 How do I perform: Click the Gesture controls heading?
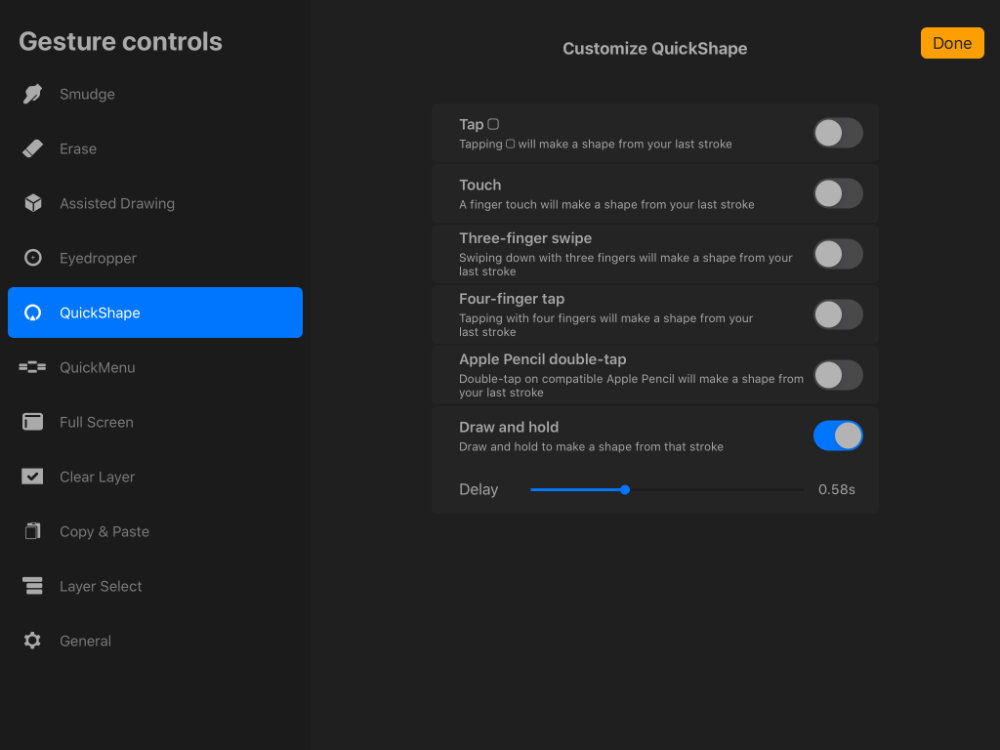click(x=121, y=41)
